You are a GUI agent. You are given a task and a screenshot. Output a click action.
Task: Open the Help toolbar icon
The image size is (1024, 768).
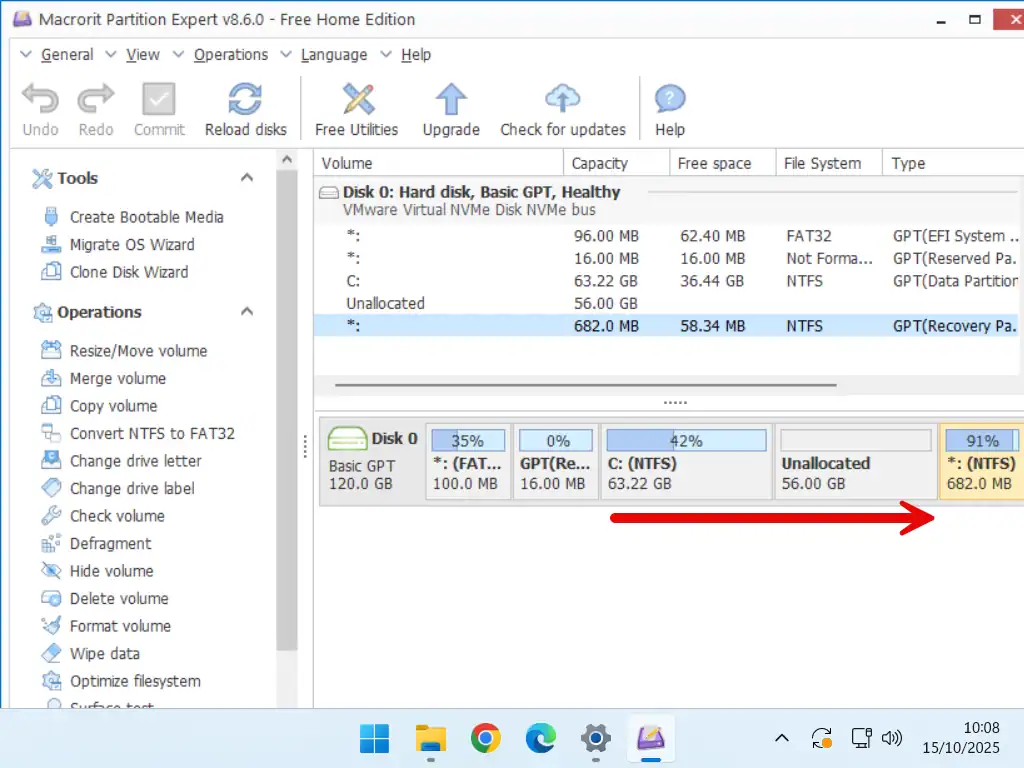[669, 100]
